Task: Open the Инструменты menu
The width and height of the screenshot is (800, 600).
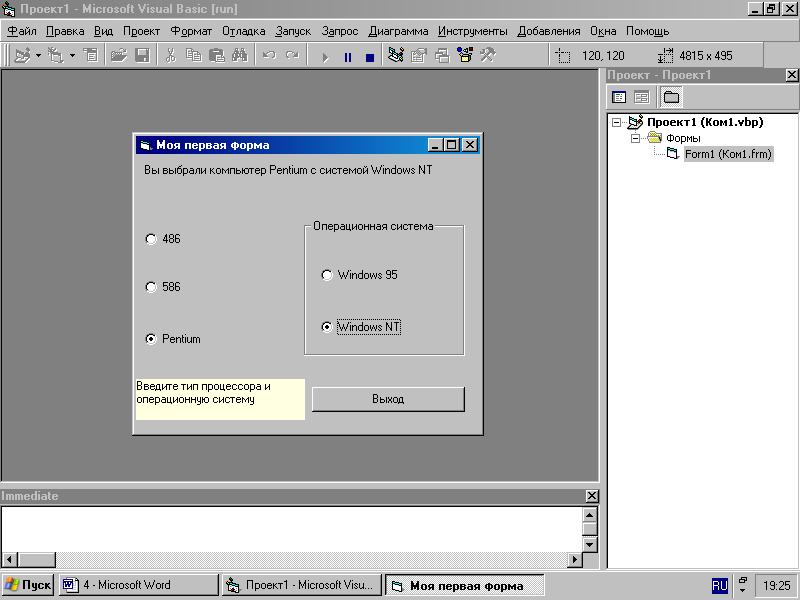Action: [472, 31]
